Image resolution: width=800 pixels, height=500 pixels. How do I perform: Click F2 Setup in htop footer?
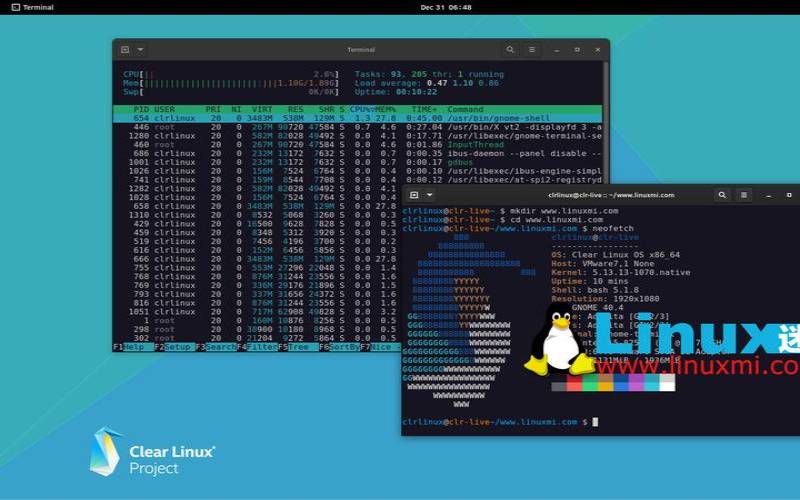coord(174,347)
